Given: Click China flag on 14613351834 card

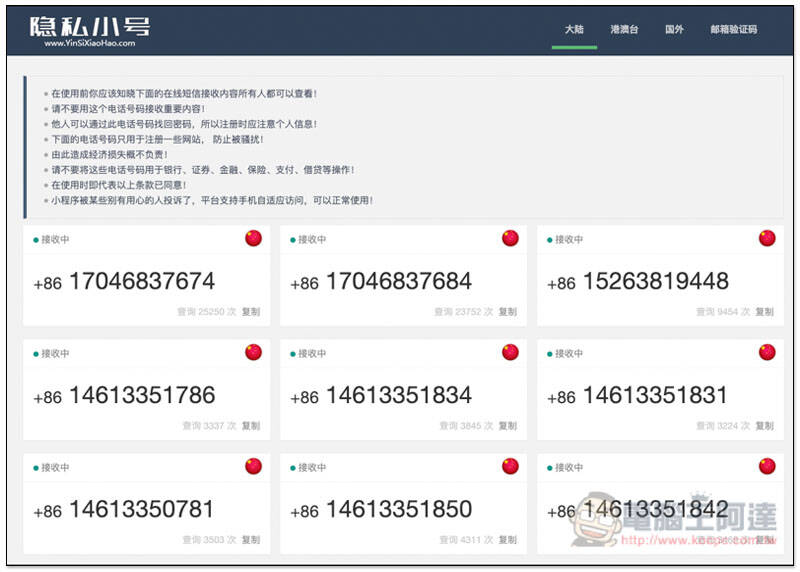Looking at the screenshot, I should 510,352.
